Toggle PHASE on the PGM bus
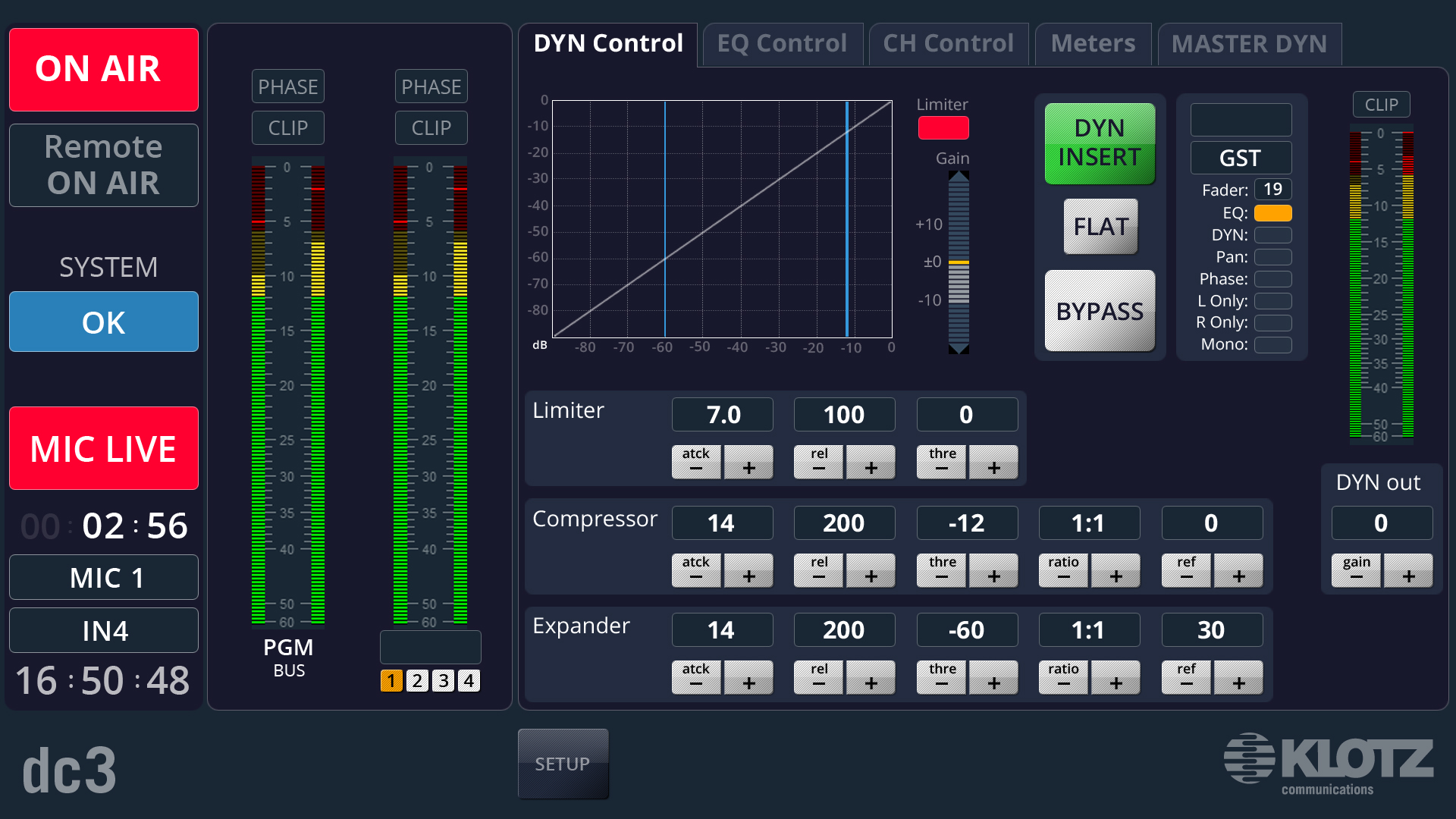1456x819 pixels. coord(287,86)
